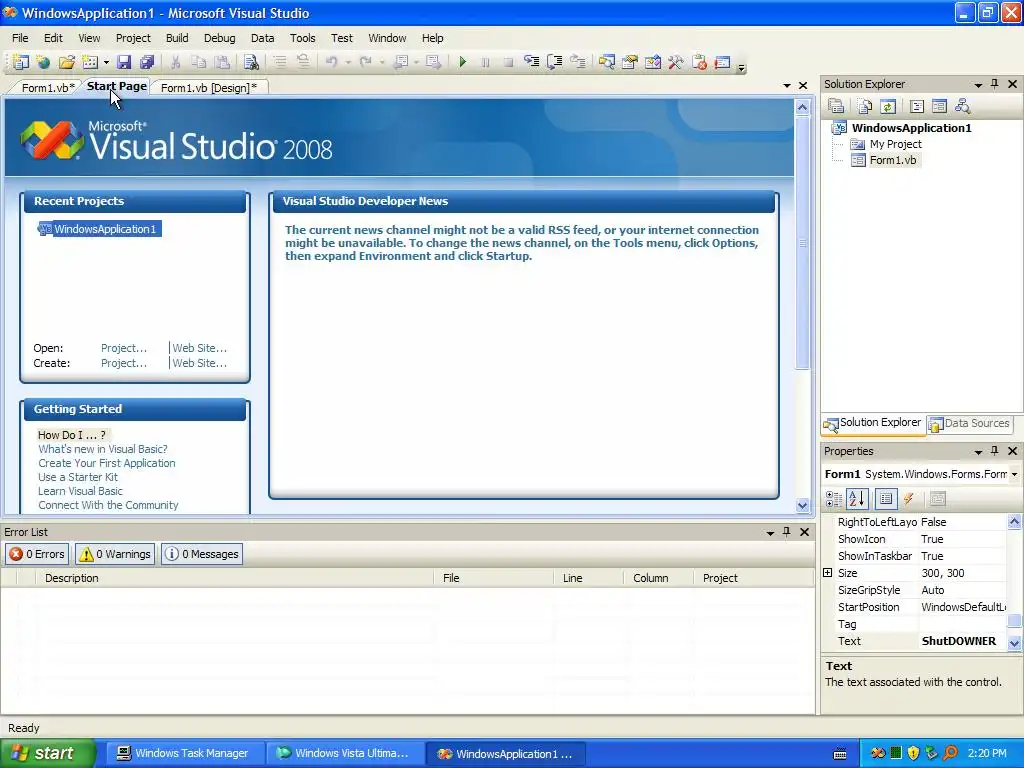
Task: Open the Form1 object dropdown in Properties
Action: [x=1014, y=474]
